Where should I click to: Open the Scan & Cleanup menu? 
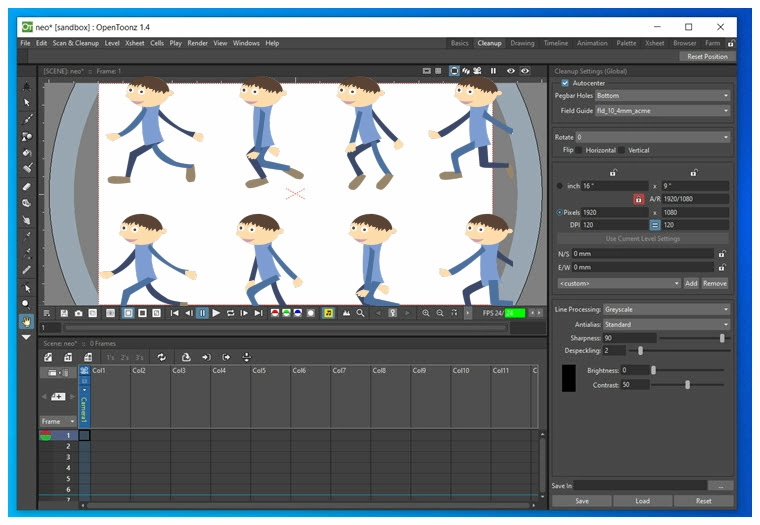click(76, 43)
